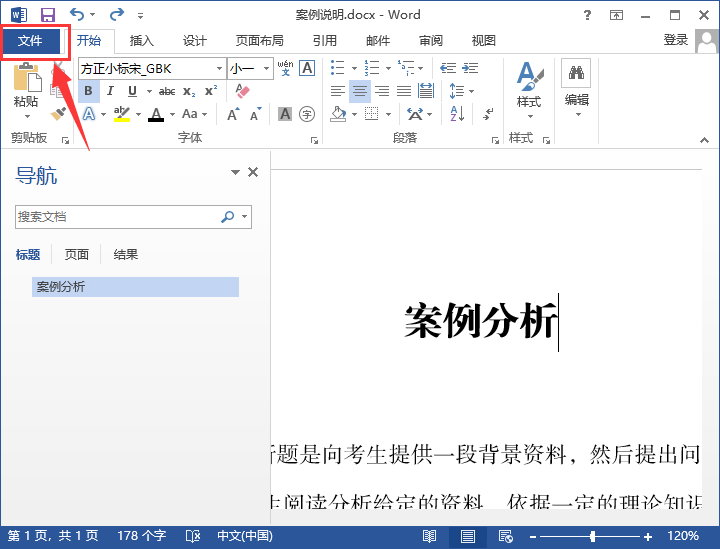The image size is (720, 549).
Task: Show 结果 tab in navigation pane
Action: (x=125, y=254)
